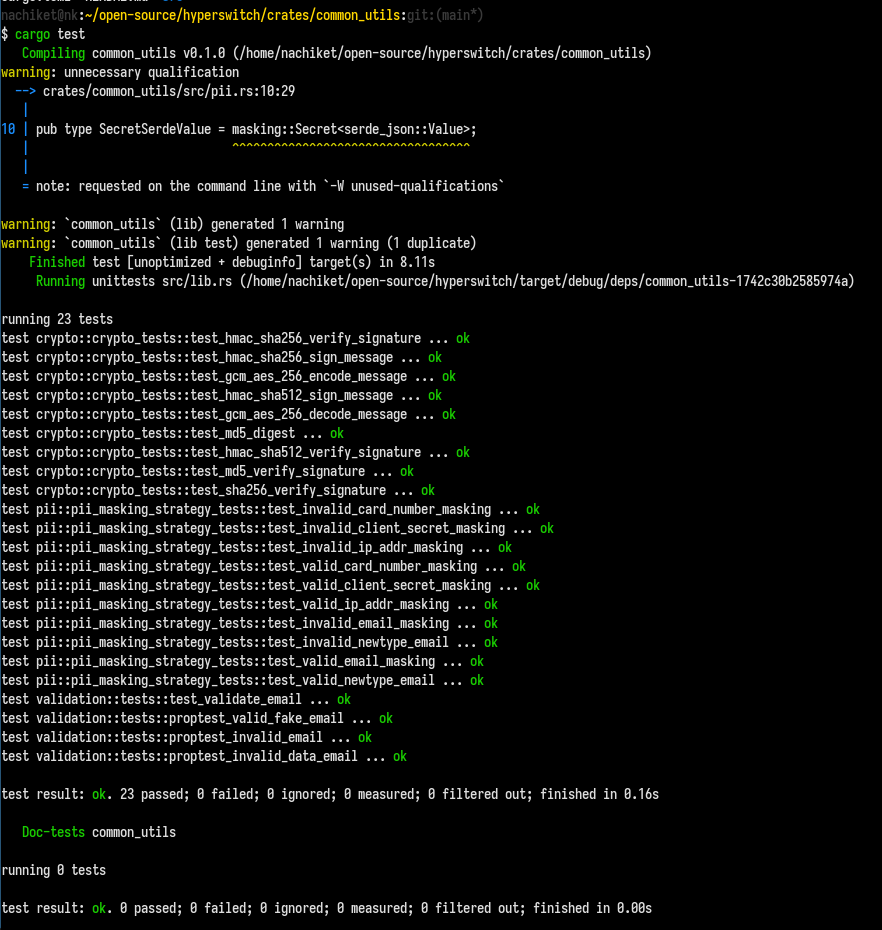The height and width of the screenshot is (930, 882).
Task: Click '(lib test) generated 1 warning (1 duplicate)' line
Action: [238, 243]
